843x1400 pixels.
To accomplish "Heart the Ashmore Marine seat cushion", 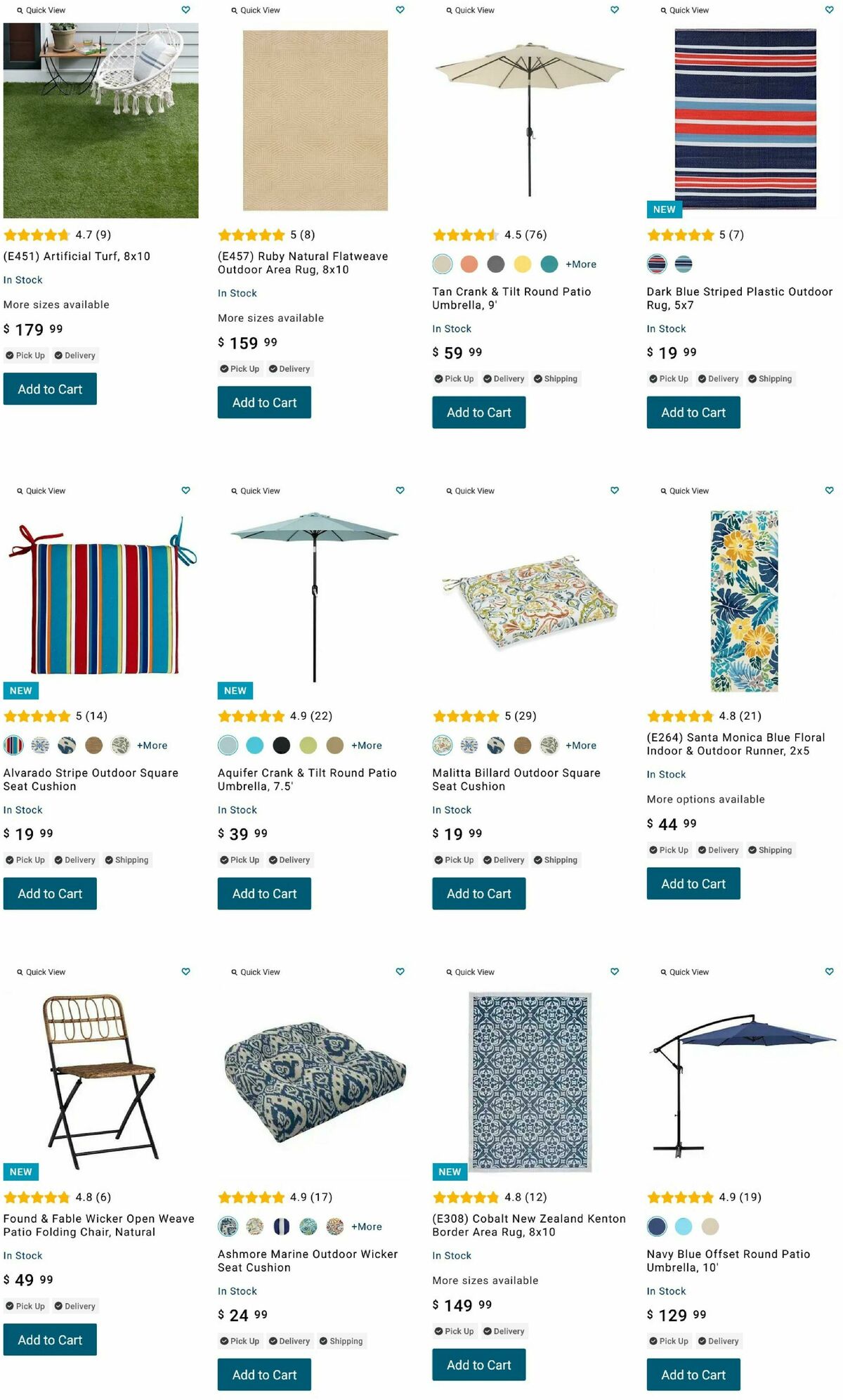I will pyautogui.click(x=400, y=972).
